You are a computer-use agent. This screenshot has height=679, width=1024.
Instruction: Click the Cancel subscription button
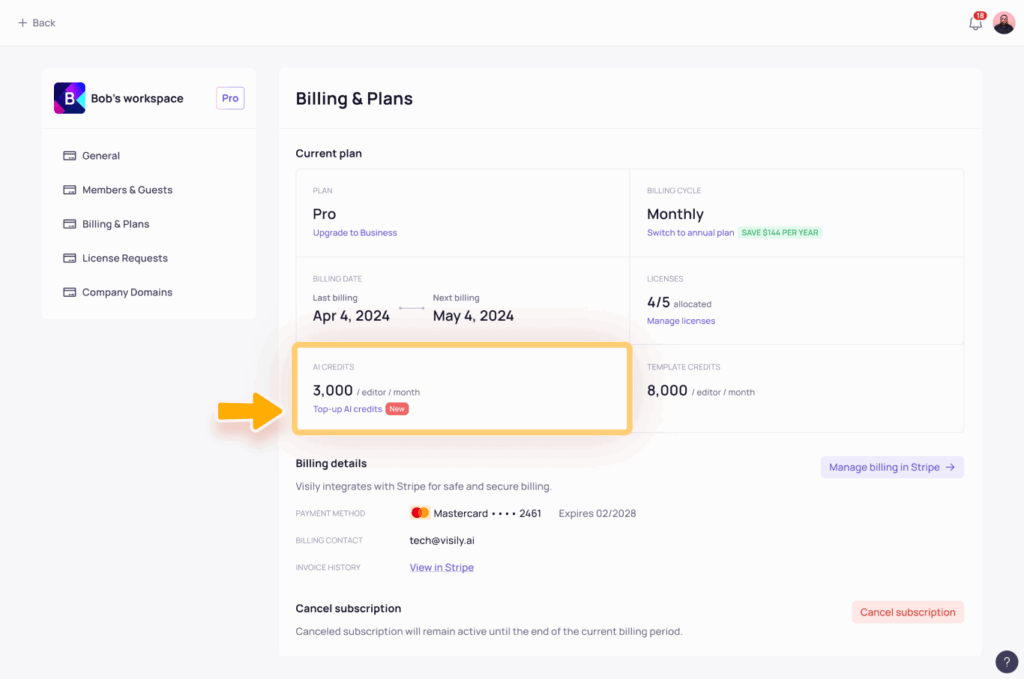point(907,612)
